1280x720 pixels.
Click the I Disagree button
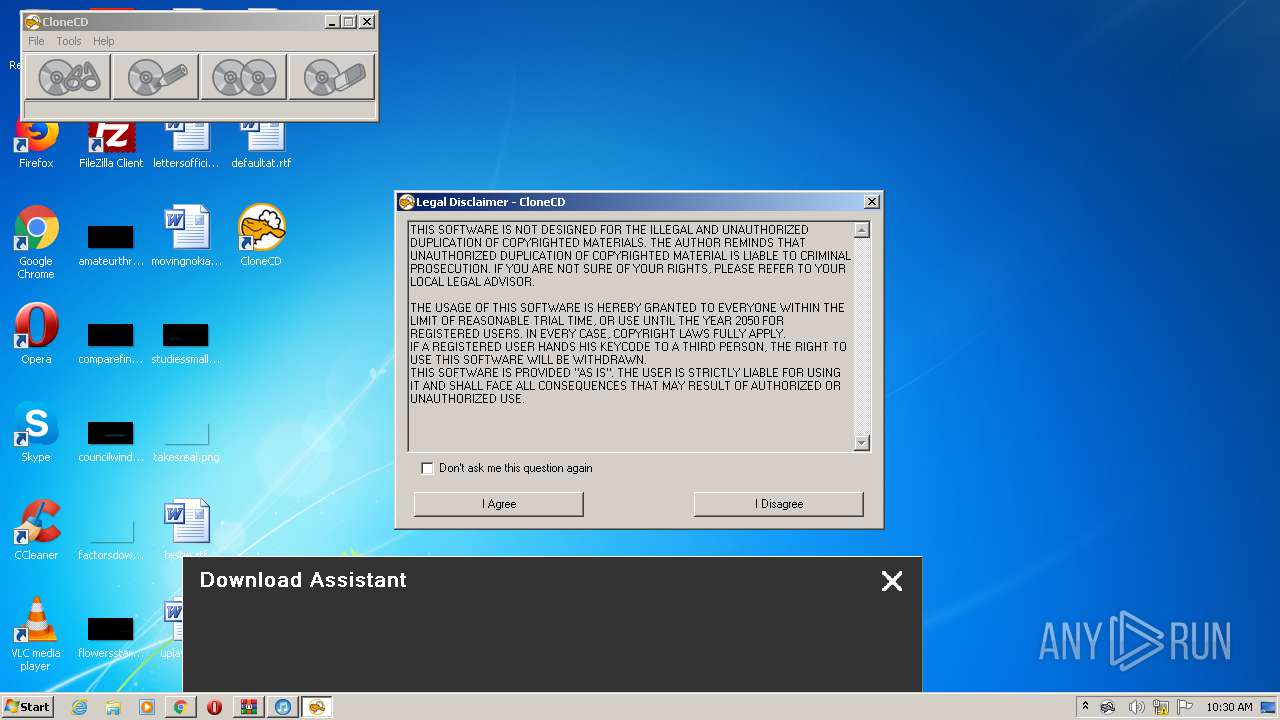pos(778,504)
